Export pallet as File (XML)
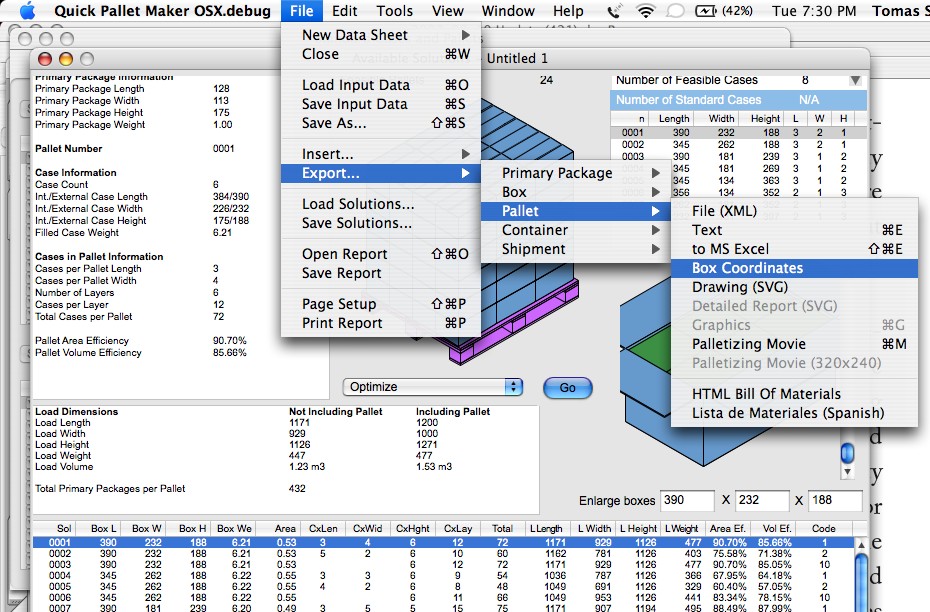This screenshot has width=930, height=612. pos(794,211)
